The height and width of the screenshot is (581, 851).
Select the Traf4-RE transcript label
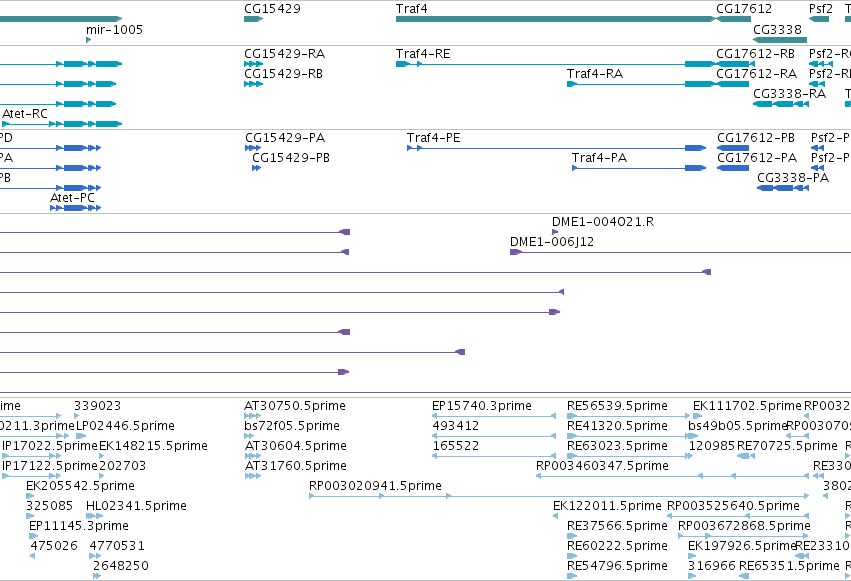click(x=423, y=54)
